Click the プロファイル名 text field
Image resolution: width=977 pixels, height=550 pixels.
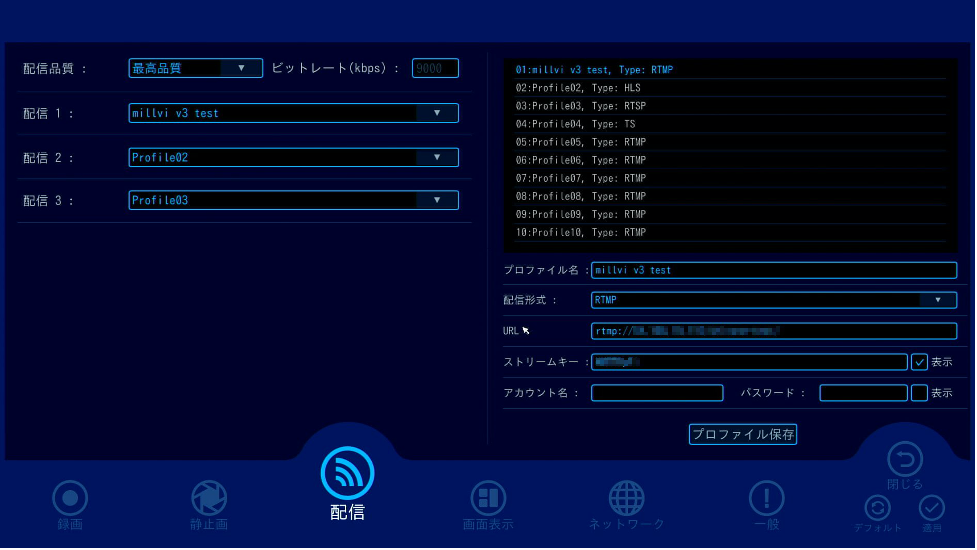pos(773,270)
